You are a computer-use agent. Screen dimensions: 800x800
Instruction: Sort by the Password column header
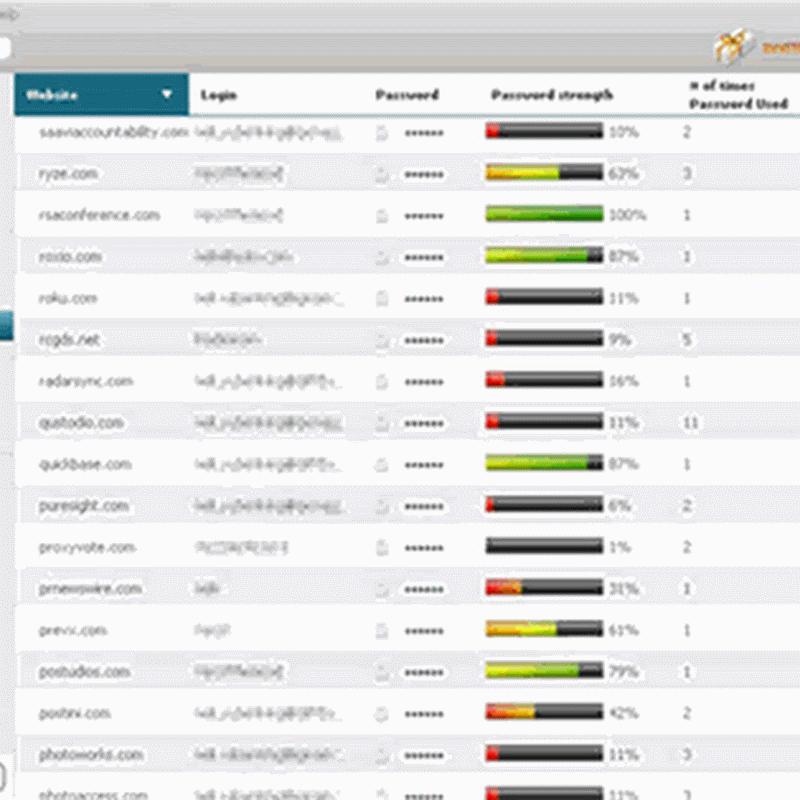[x=407, y=95]
